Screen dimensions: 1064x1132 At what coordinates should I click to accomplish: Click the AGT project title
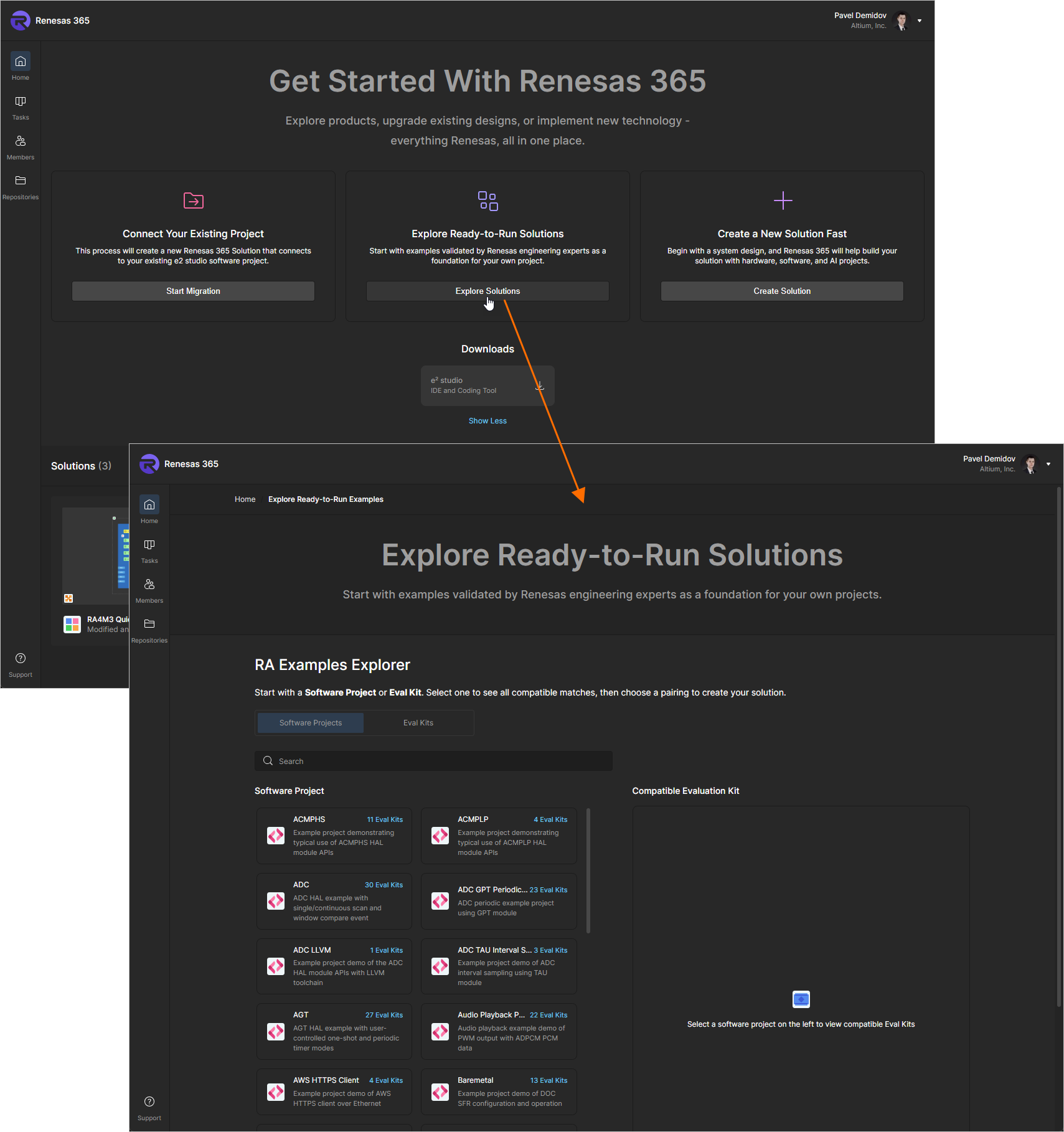301,1015
